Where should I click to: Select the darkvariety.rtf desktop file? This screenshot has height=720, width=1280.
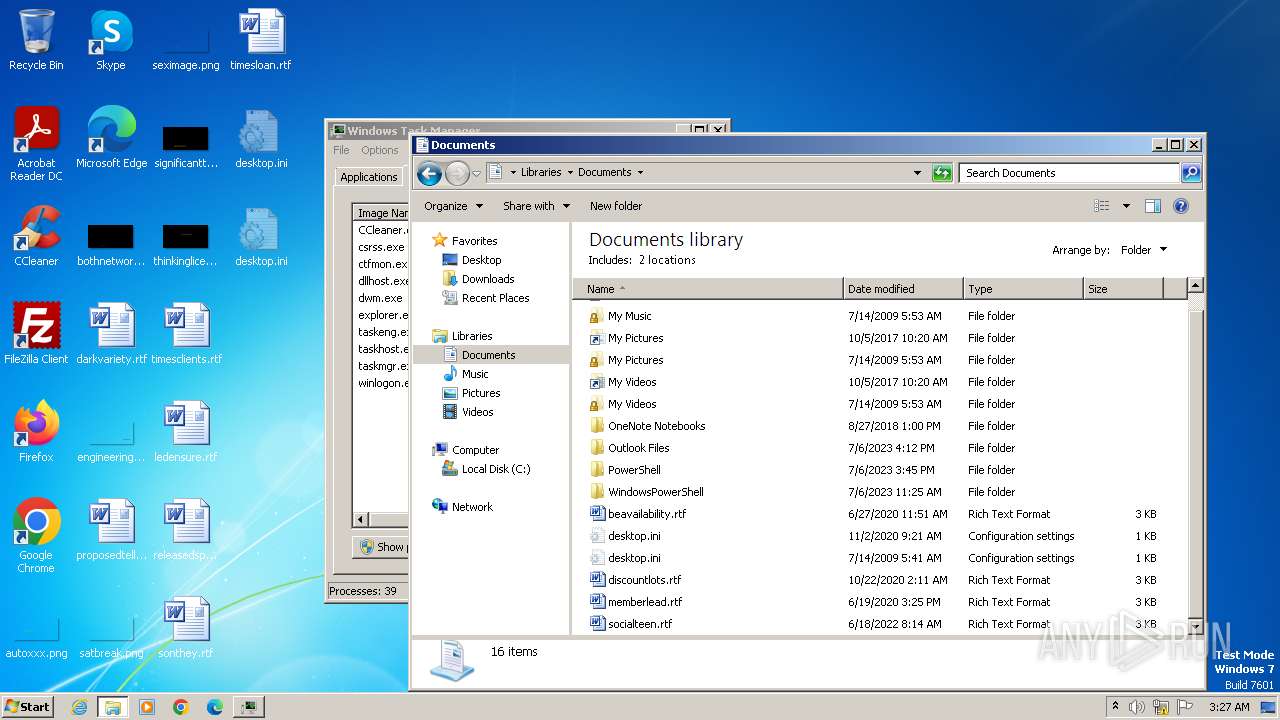tap(111, 334)
